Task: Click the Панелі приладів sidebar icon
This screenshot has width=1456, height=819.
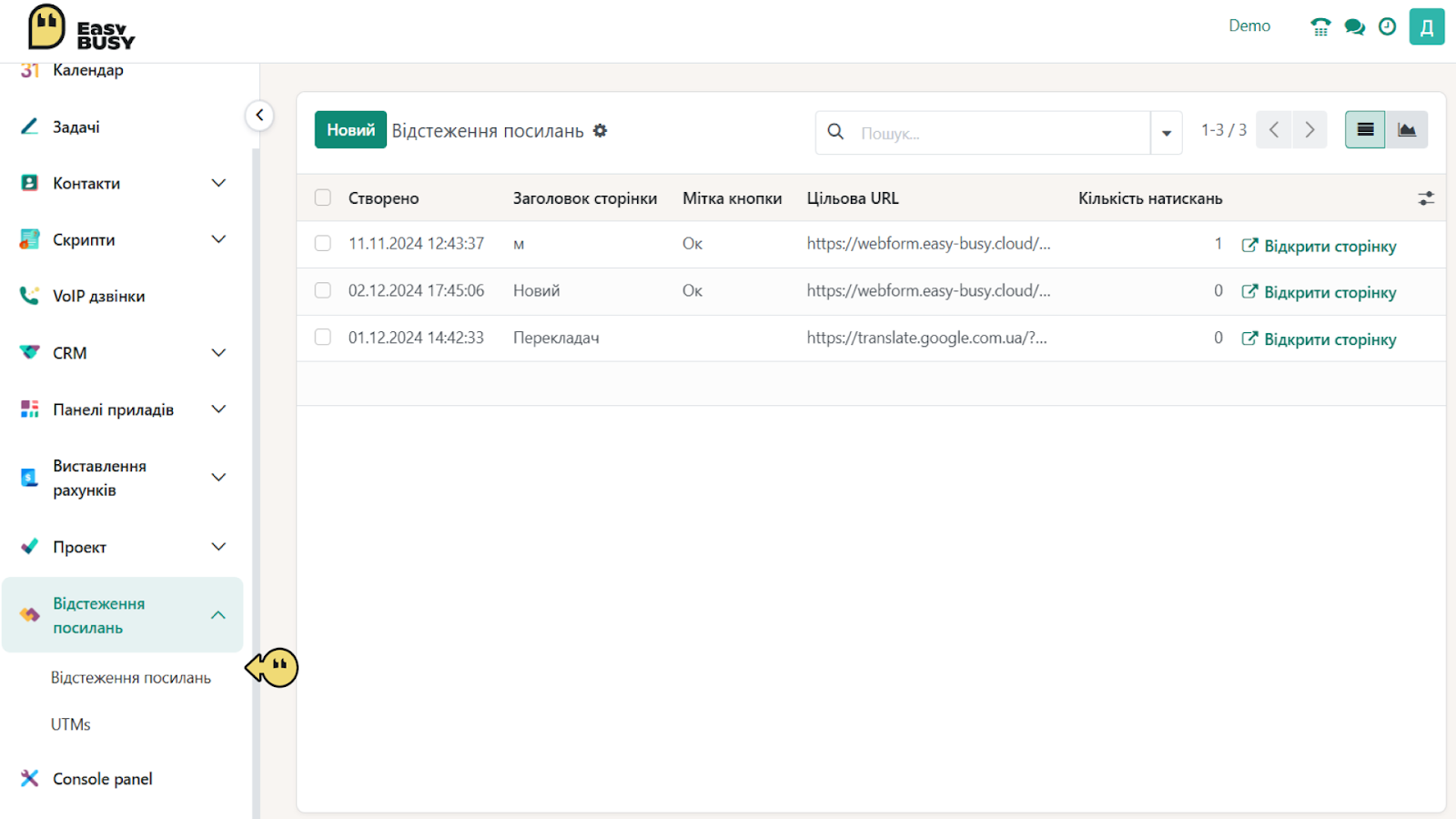Action: click(30, 409)
